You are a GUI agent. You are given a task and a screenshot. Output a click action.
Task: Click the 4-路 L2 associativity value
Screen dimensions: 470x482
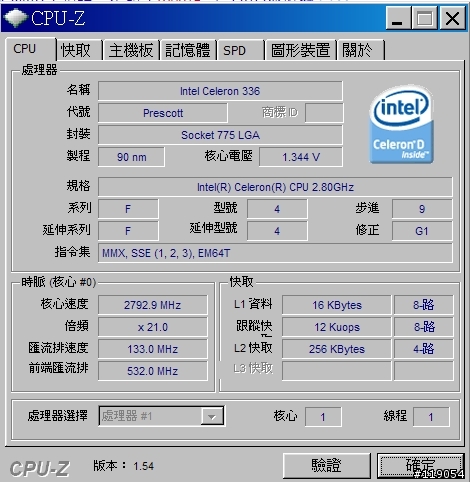423,349
